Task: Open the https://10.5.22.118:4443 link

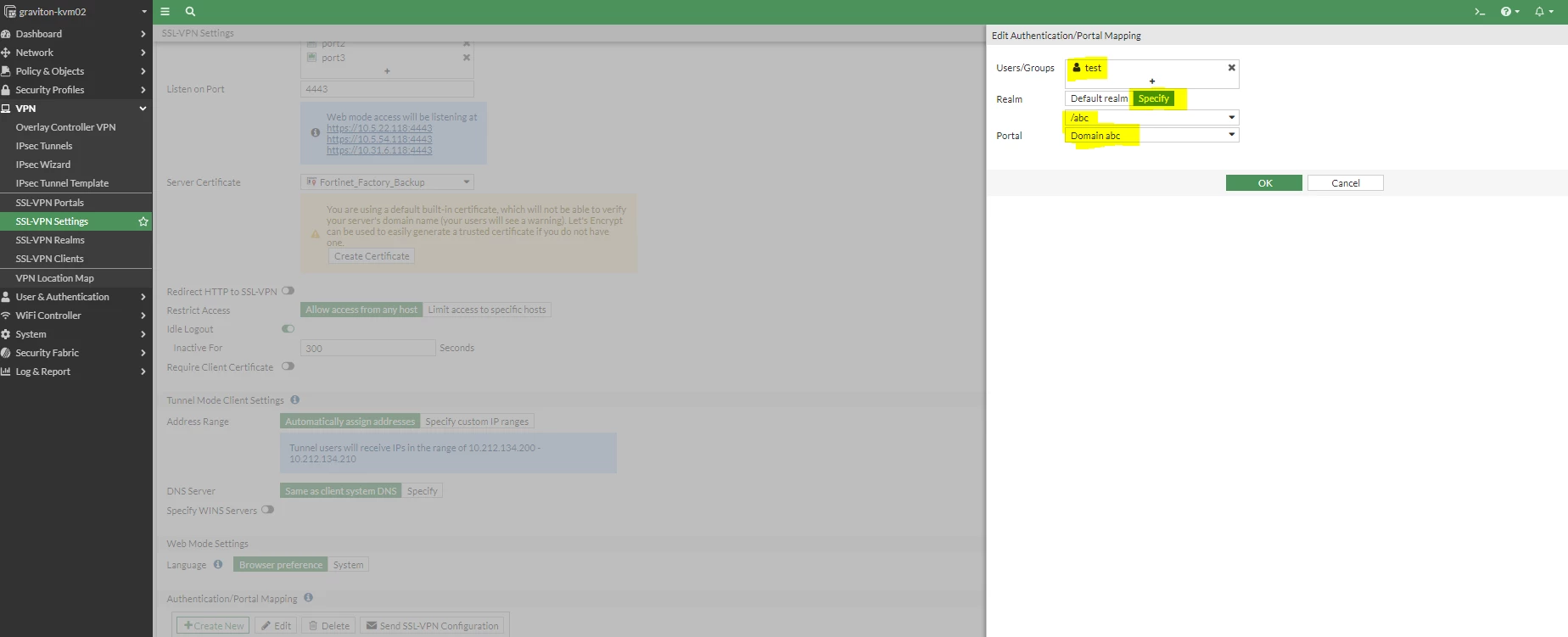Action: 379,129
